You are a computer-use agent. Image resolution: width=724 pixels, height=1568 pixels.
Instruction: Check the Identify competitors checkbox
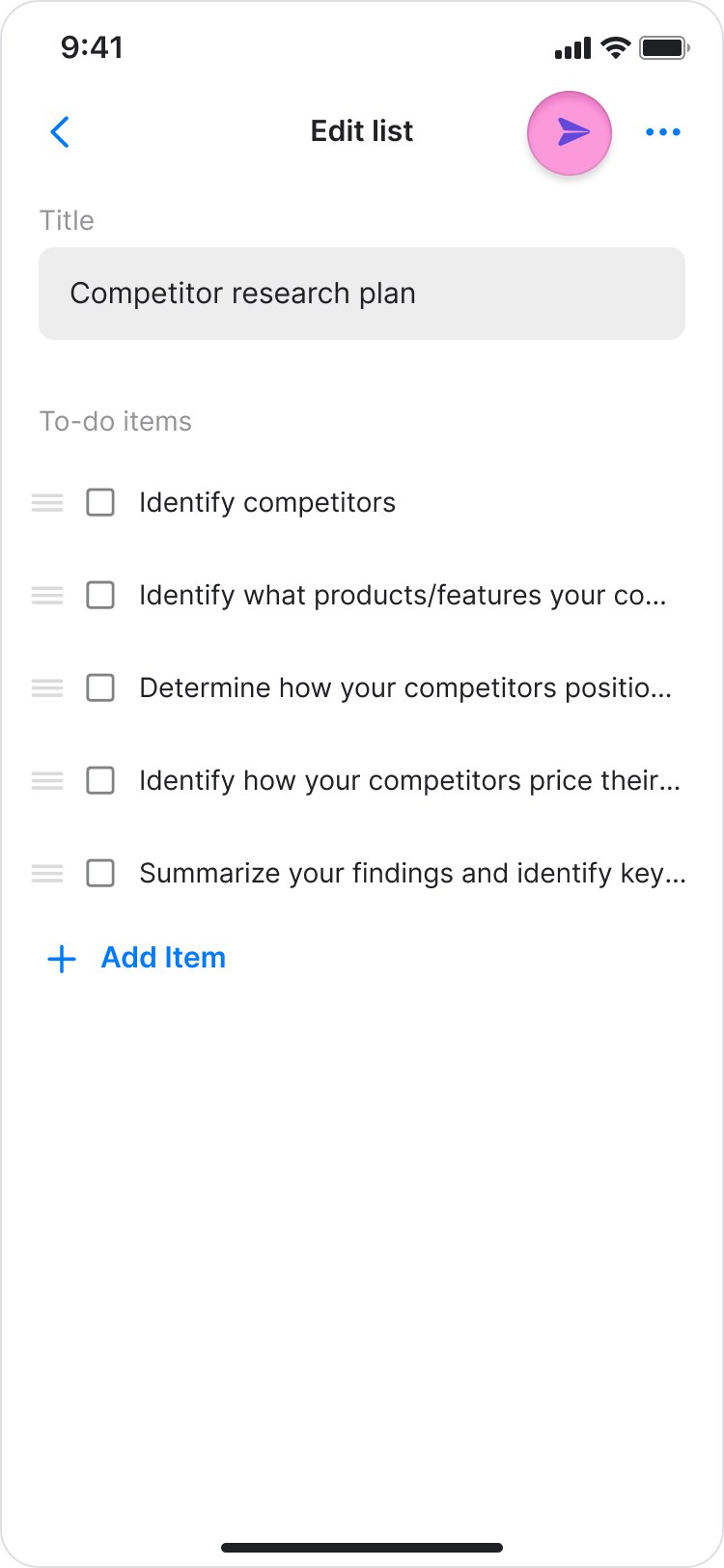[100, 503]
